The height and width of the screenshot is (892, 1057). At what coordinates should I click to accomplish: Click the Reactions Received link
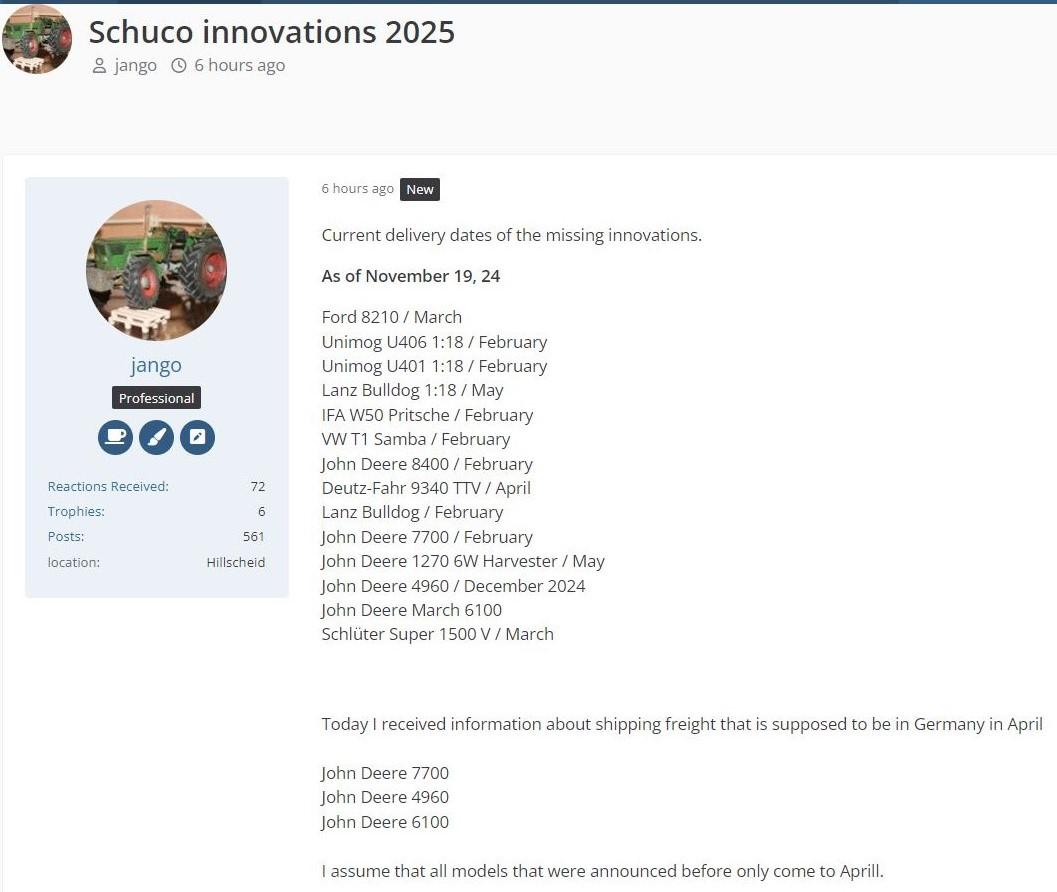107,486
